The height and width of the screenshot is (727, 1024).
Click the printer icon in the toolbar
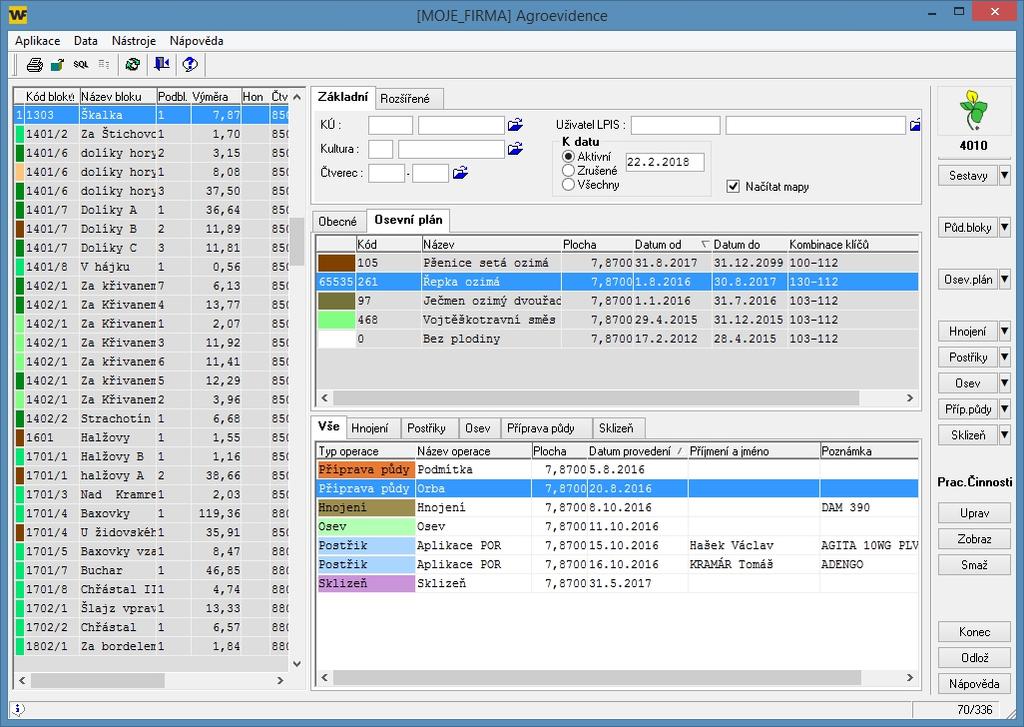(x=35, y=65)
